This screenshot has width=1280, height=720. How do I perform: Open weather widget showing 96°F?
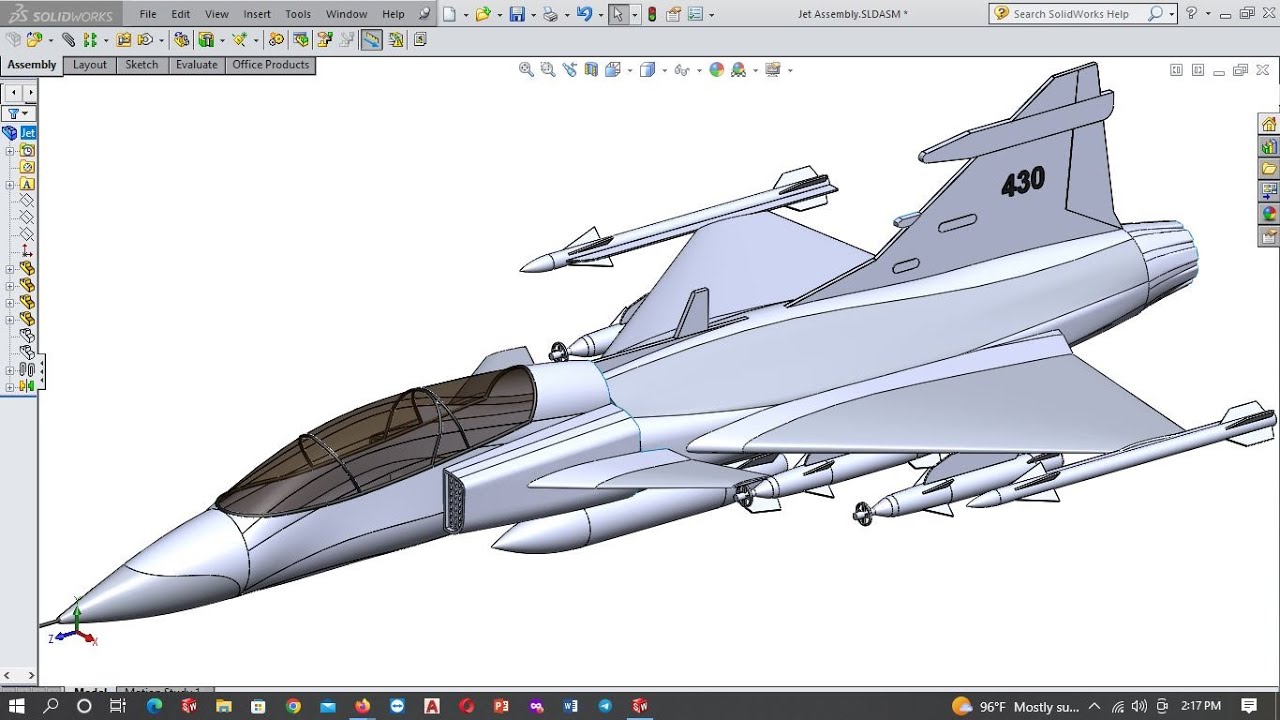pyautogui.click(x=1015, y=706)
